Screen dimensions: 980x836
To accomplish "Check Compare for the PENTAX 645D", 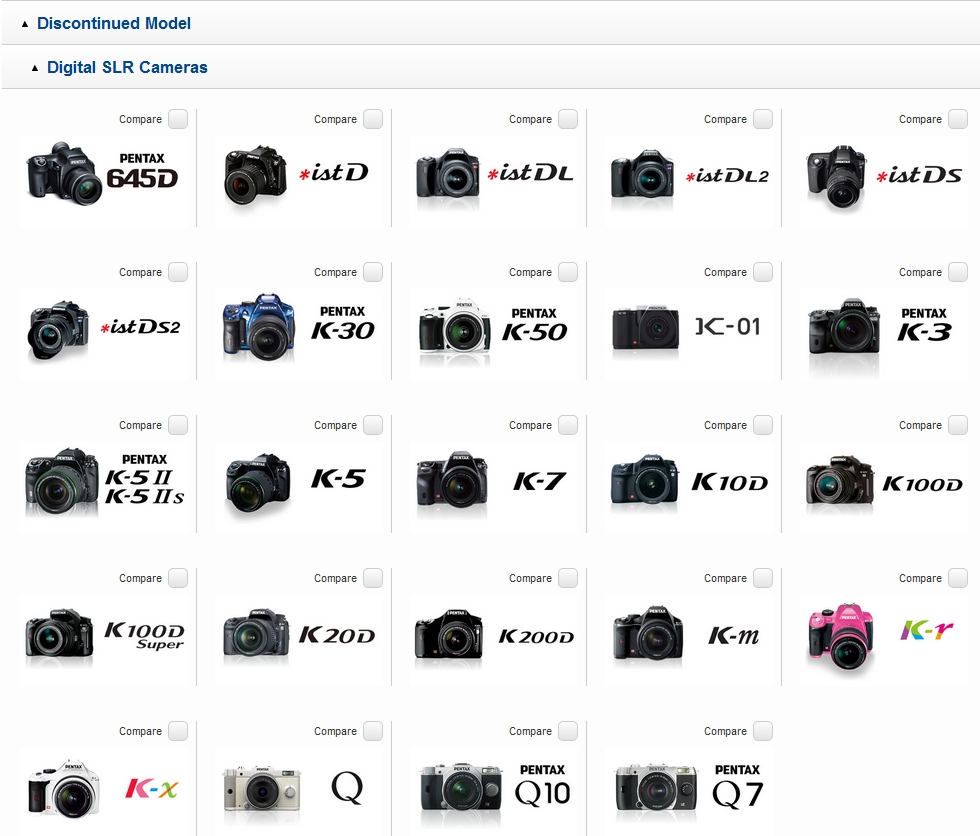I will (178, 119).
